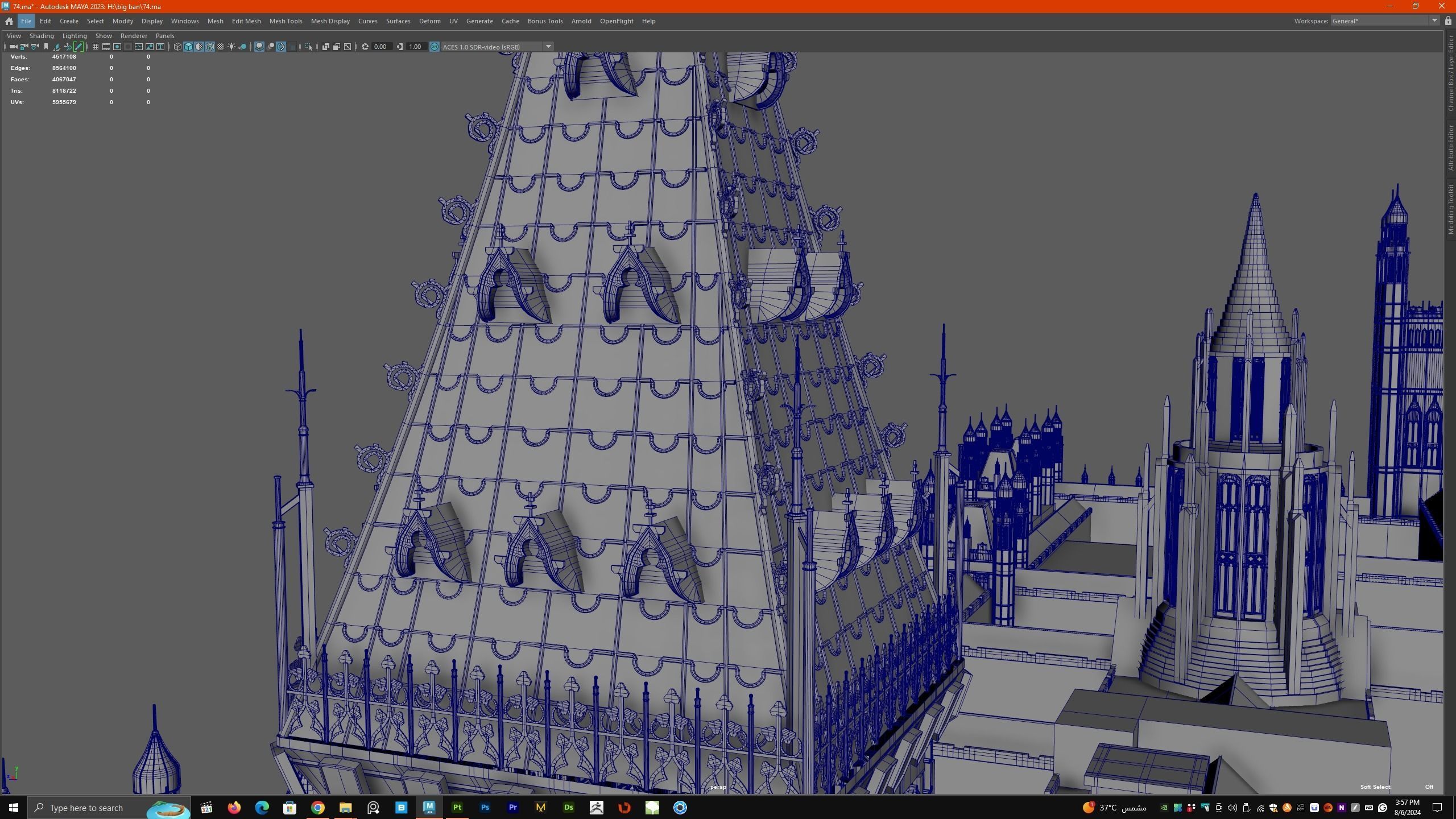Click the Shadows icon in panel toolbar
This screenshot has height=819, width=1456.
pos(243,47)
